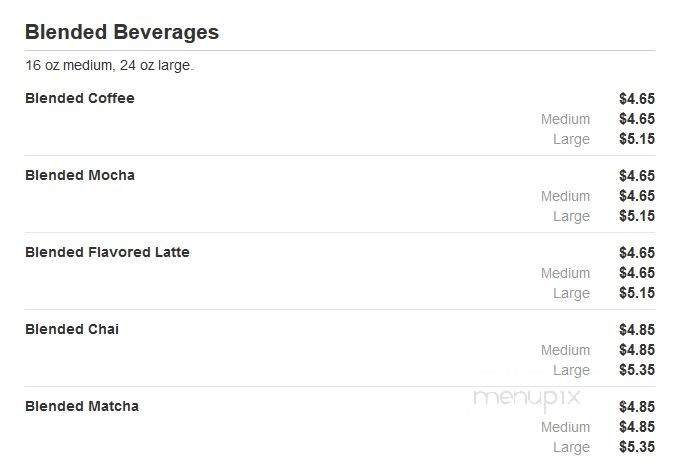Screen dimensions: 688x466
Task: Click the 16 oz medium size description
Action: tap(109, 66)
